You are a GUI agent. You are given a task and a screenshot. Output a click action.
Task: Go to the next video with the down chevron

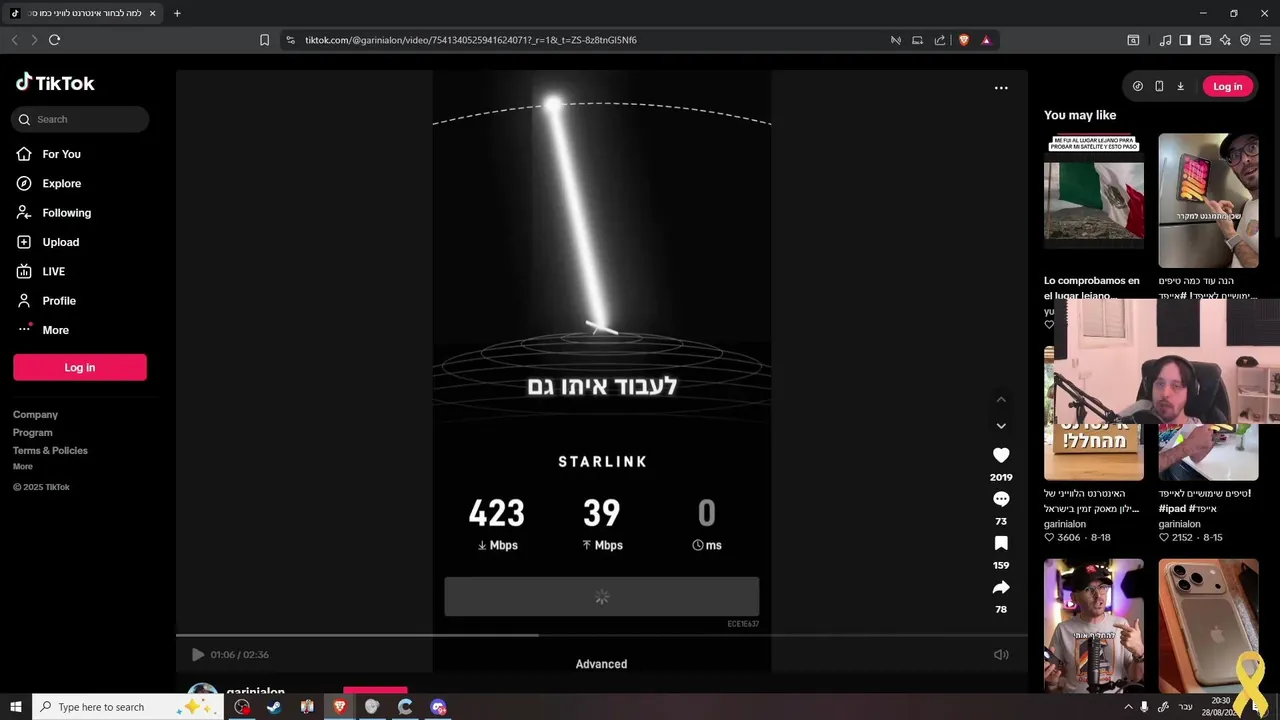(x=1001, y=425)
